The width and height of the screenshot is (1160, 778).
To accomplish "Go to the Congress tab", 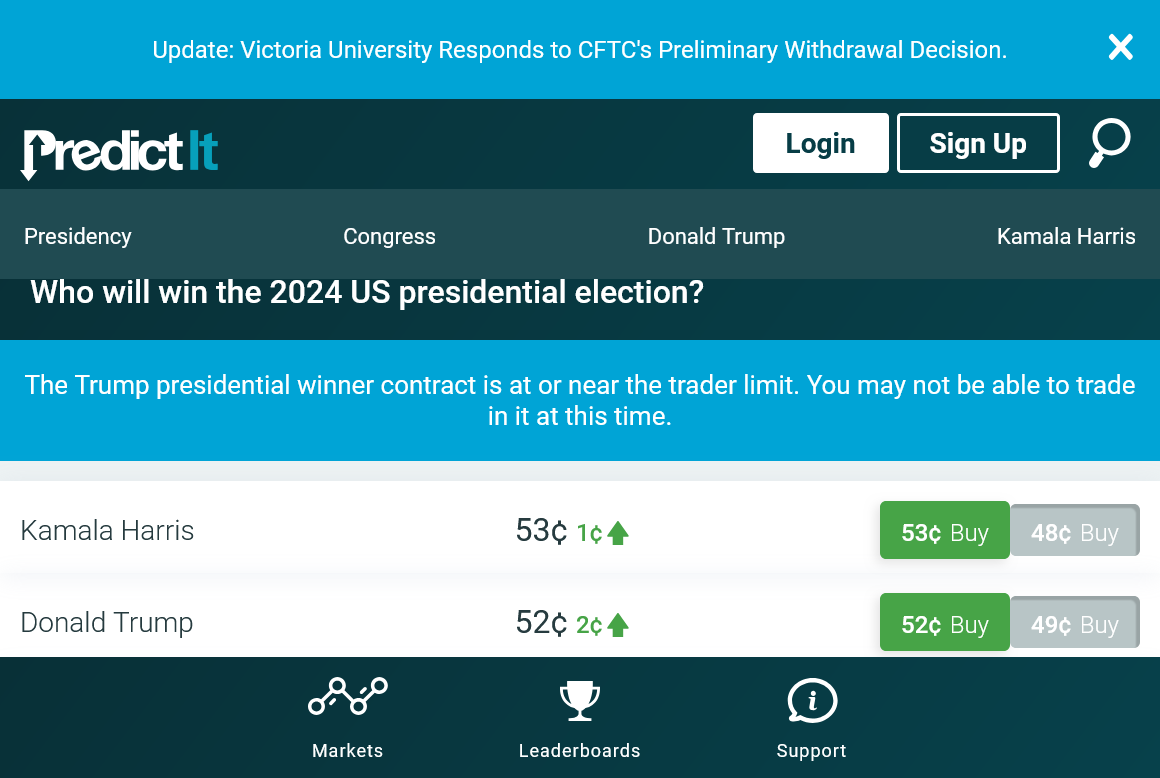I will click(x=389, y=237).
